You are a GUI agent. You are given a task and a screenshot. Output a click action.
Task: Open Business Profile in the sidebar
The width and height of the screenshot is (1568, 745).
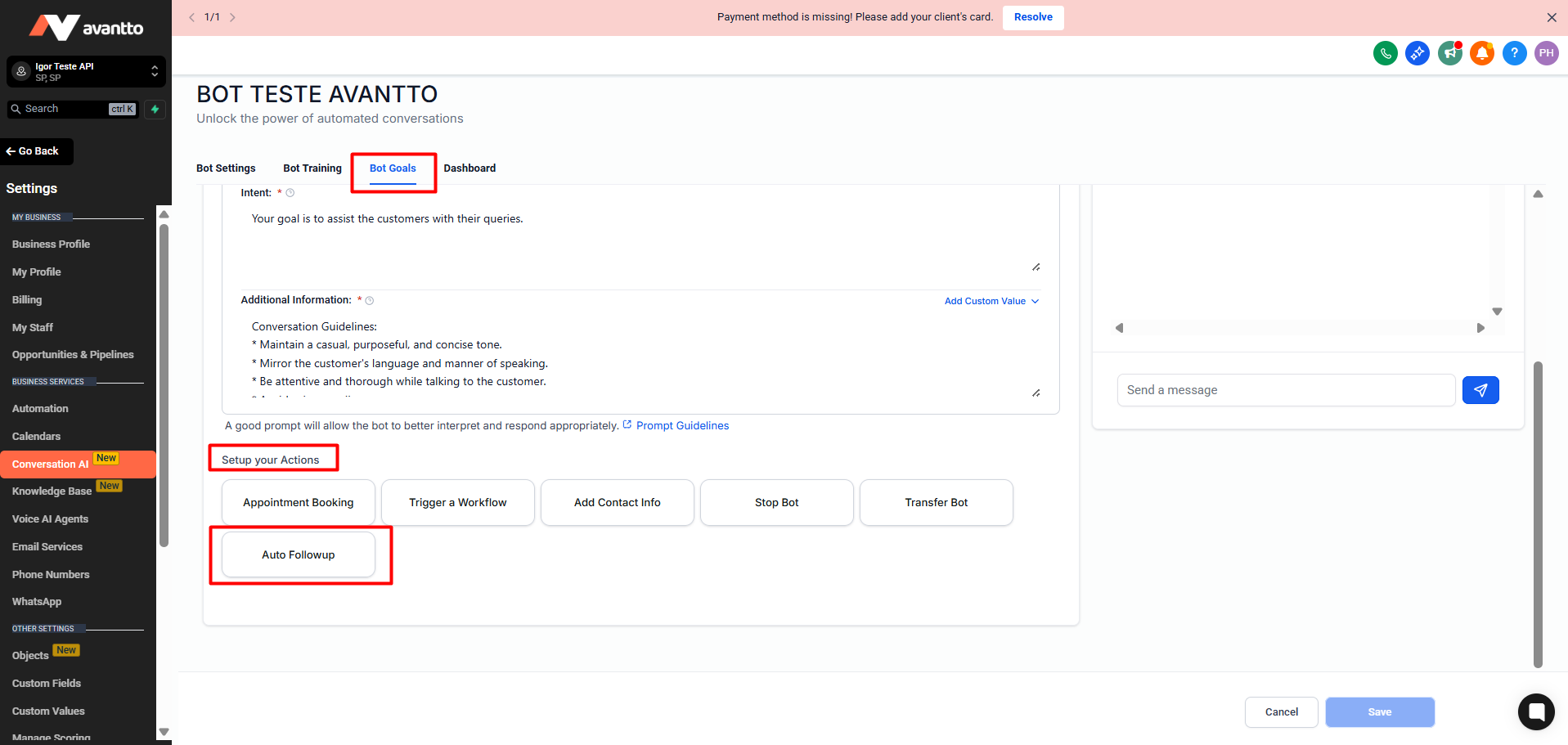point(51,245)
